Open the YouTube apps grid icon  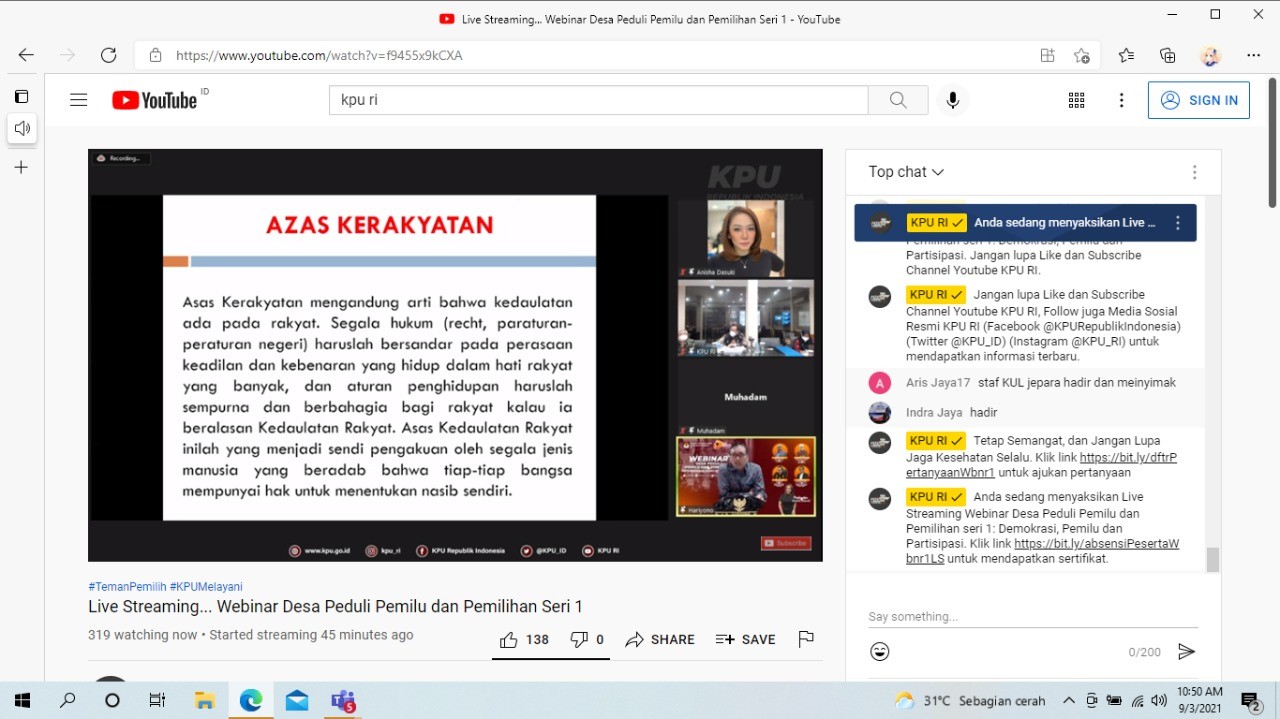(1076, 100)
